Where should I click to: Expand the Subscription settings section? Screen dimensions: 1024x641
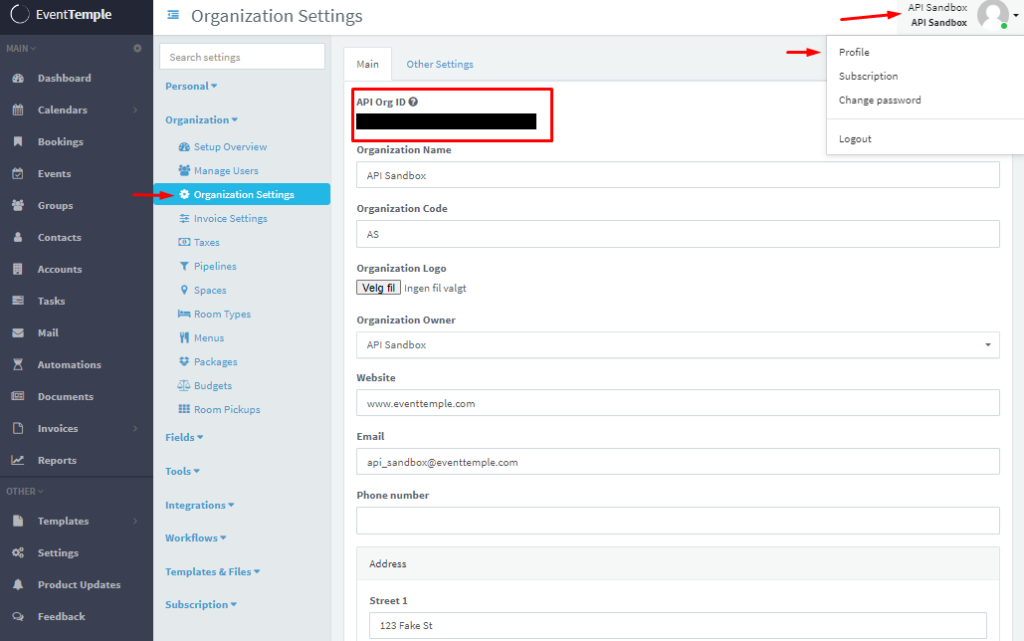200,604
